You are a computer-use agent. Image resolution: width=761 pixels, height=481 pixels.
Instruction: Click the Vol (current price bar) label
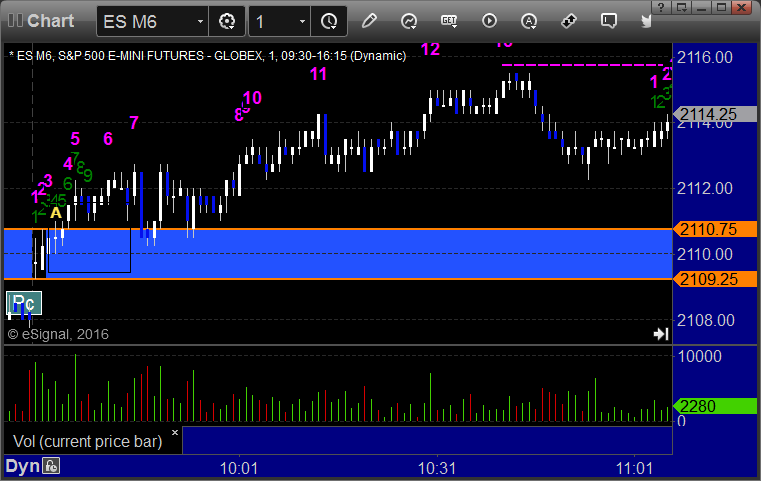click(87, 441)
